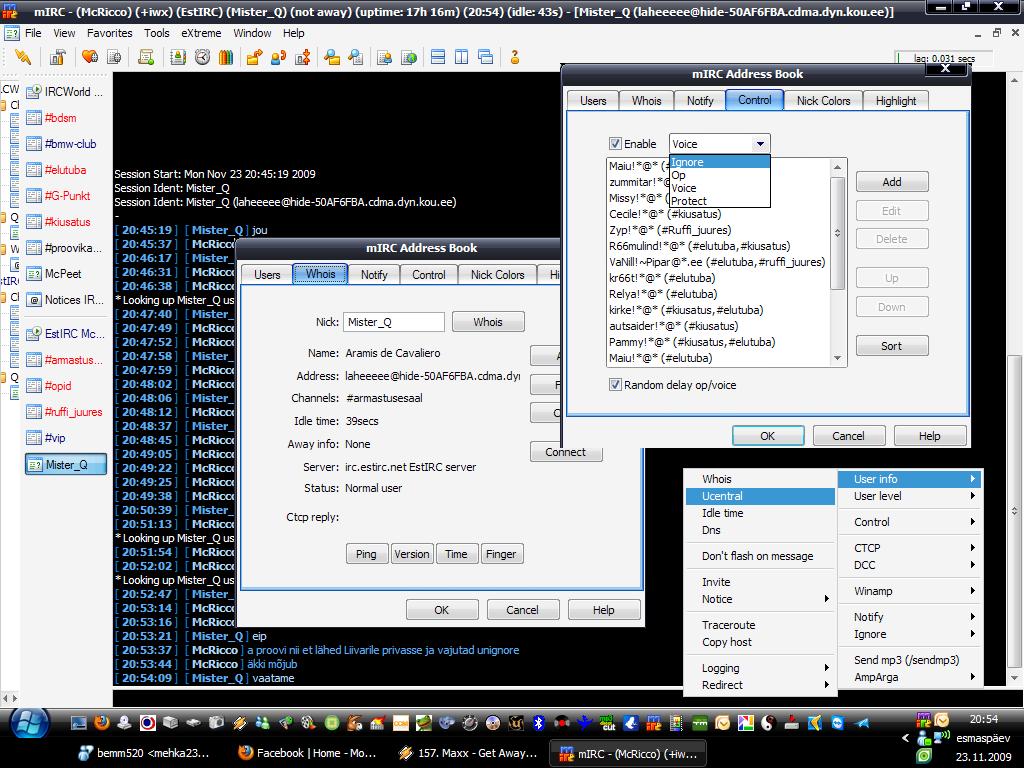Viewport: 1024px width, 768px height.
Task: Select Send mp3 (/sendmp3) menu item
Action: tap(909, 660)
